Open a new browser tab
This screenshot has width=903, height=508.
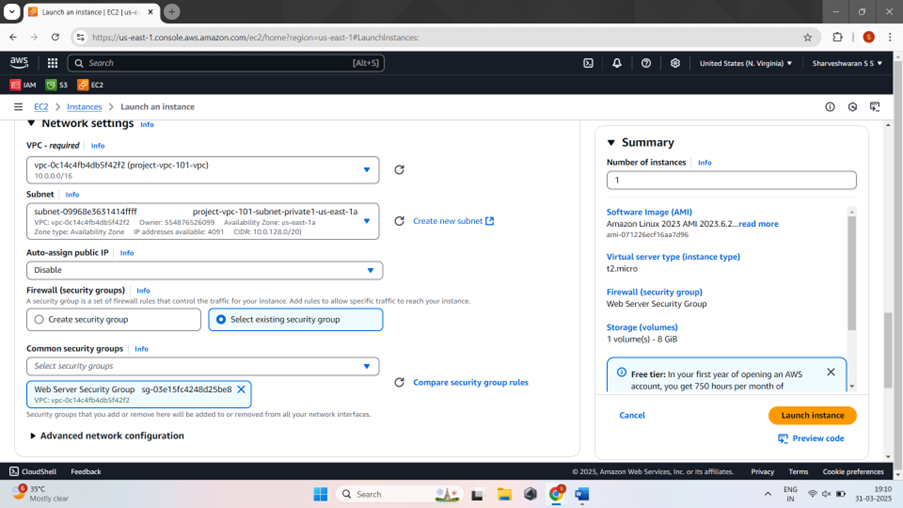(172, 12)
